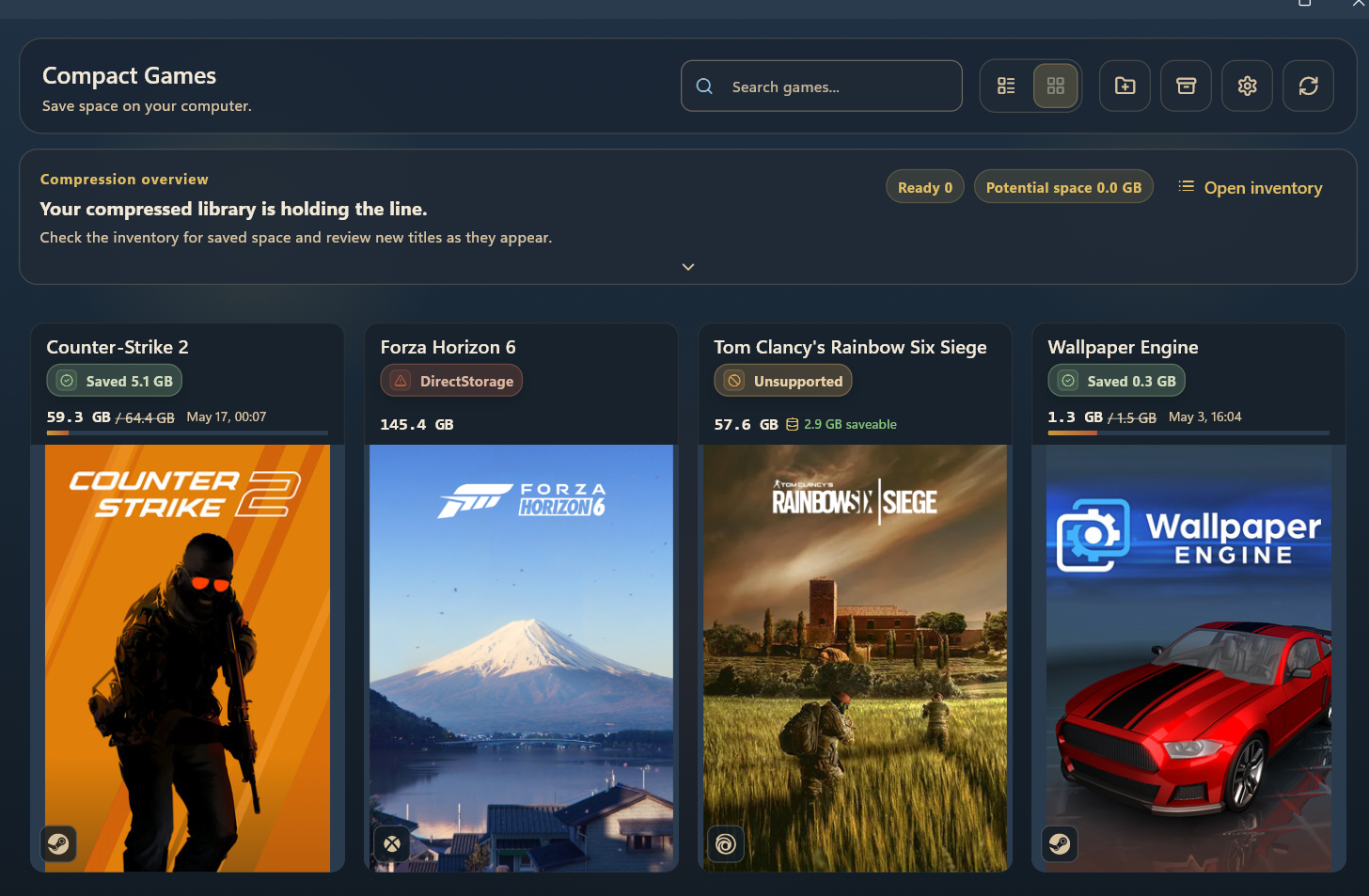Click the database icon beside 2.9 GB saveable
1369x896 pixels.
(x=793, y=425)
